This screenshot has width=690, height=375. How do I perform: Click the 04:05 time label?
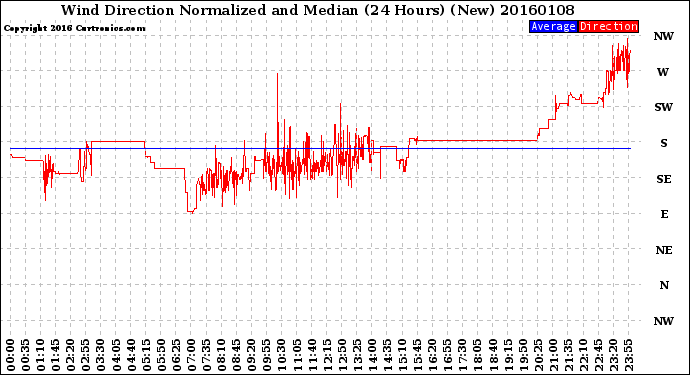point(116,355)
